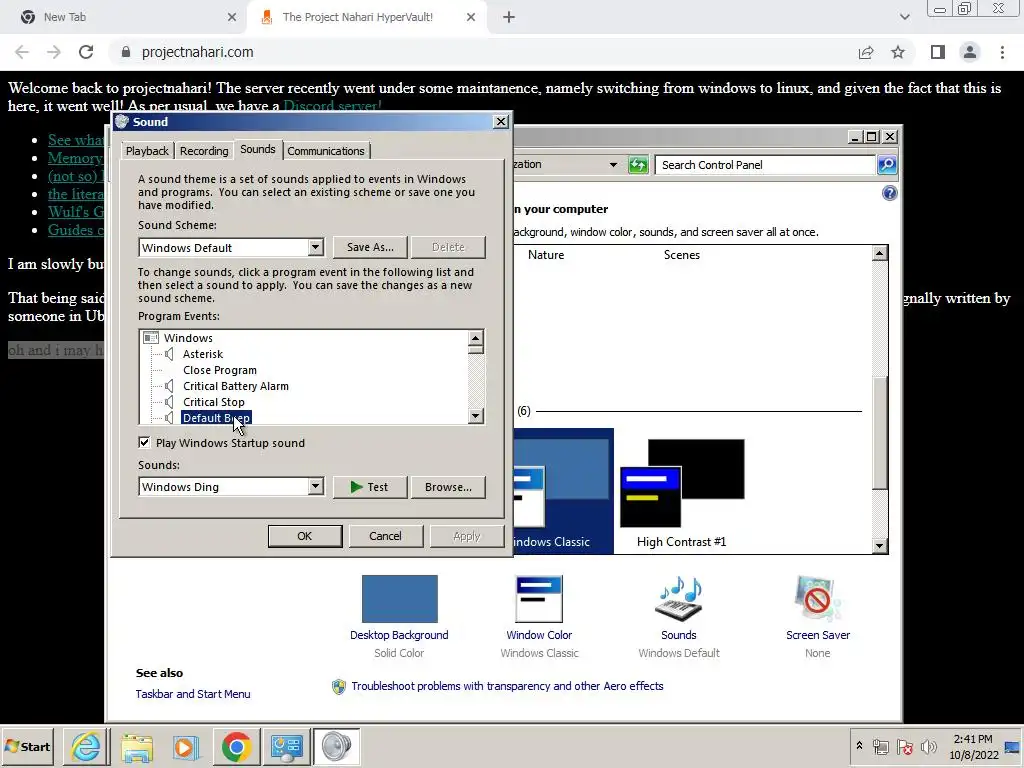Open the Control Panel address bar dropdown arrow
Viewport: 1024px width, 768px height.
click(613, 165)
